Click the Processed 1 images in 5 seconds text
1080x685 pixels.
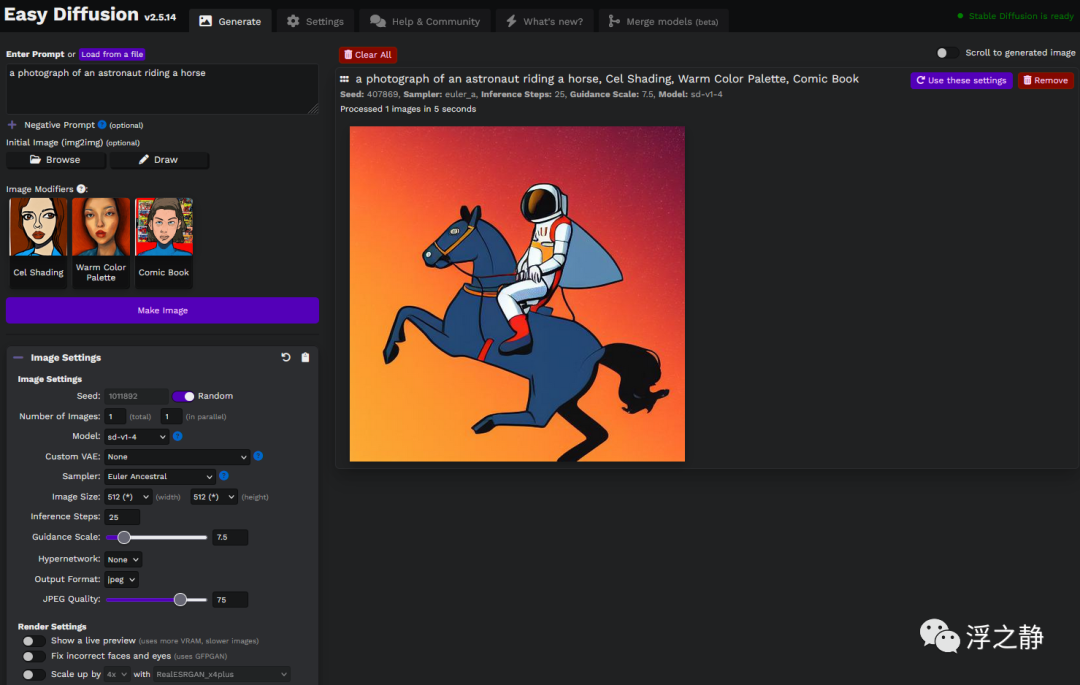408,109
